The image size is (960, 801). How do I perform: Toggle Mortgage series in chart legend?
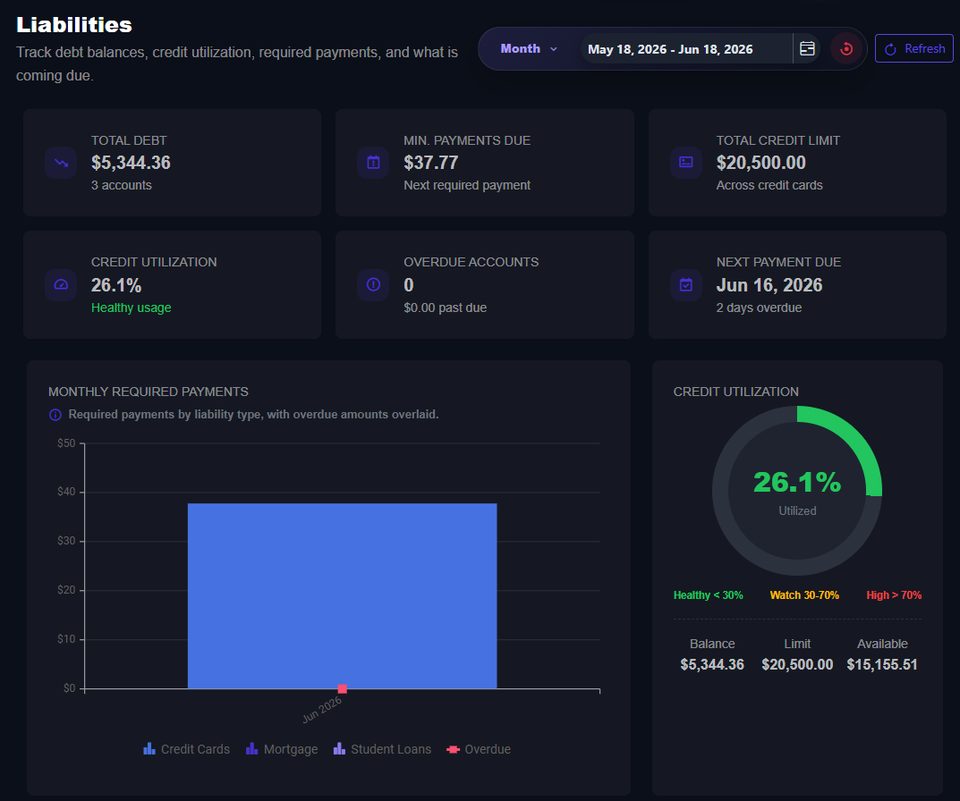(x=282, y=749)
